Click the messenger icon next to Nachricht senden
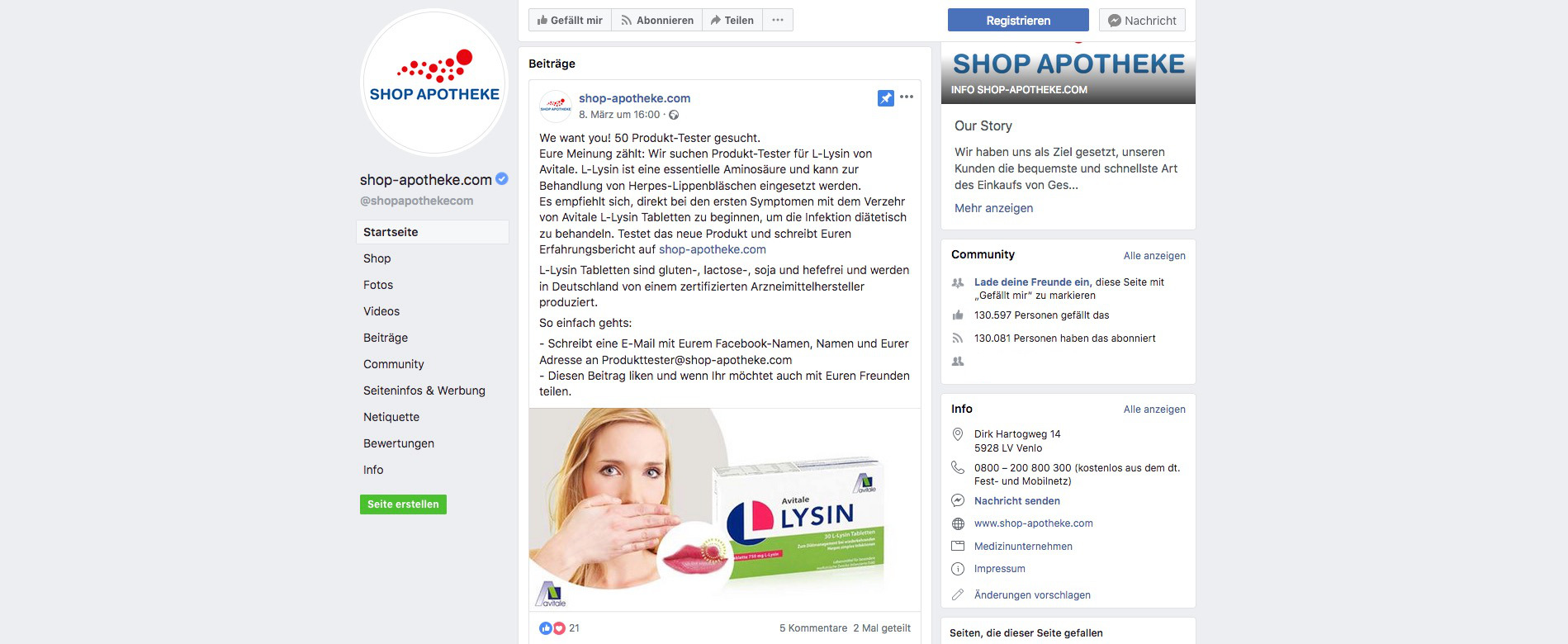Viewport: 1568px width, 644px height. coord(958,500)
